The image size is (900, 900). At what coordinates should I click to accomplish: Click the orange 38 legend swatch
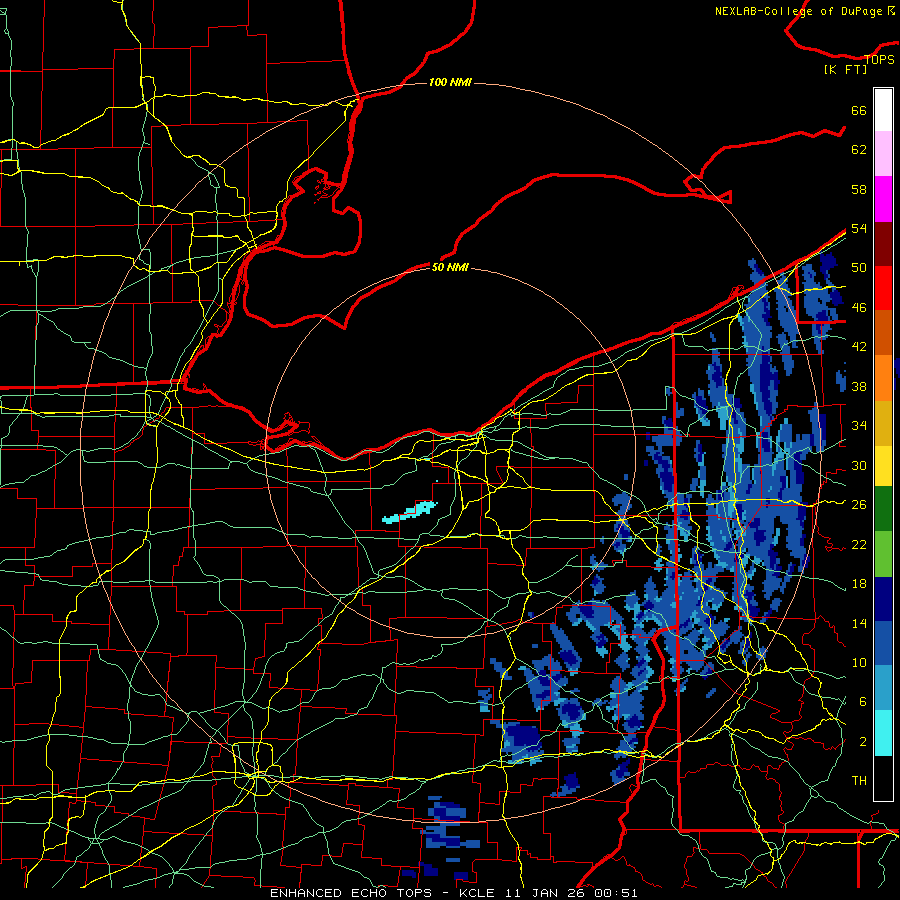coord(883,378)
